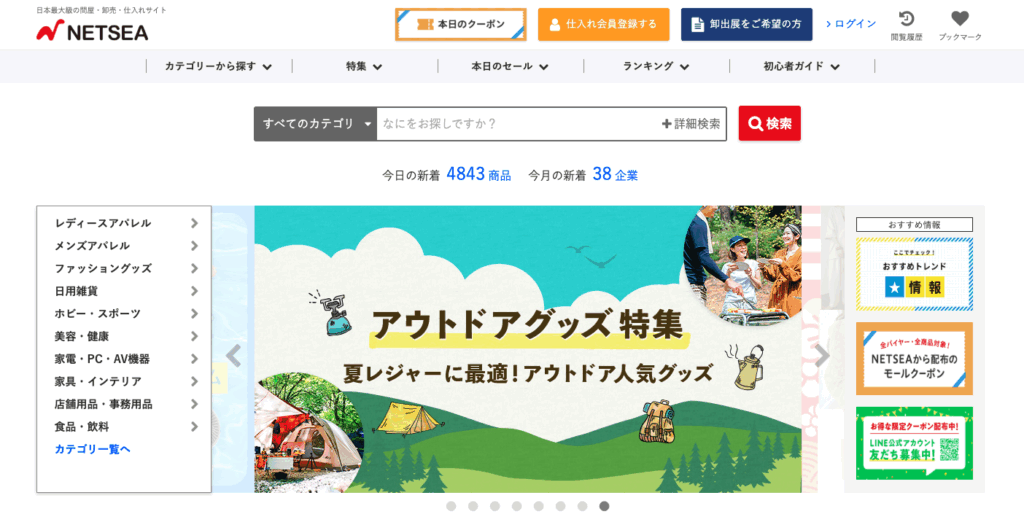Open 詳細検索 advanced search plus option
This screenshot has width=1024, height=522.
tap(691, 123)
